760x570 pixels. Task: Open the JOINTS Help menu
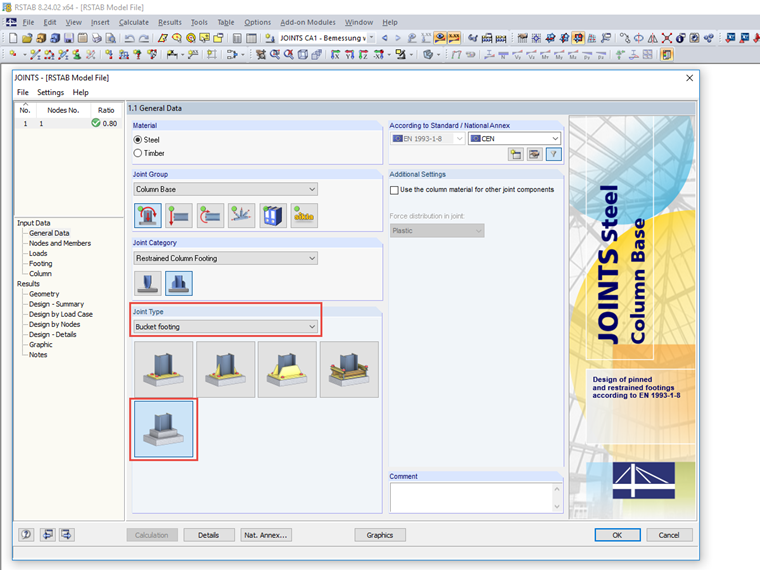click(x=80, y=92)
